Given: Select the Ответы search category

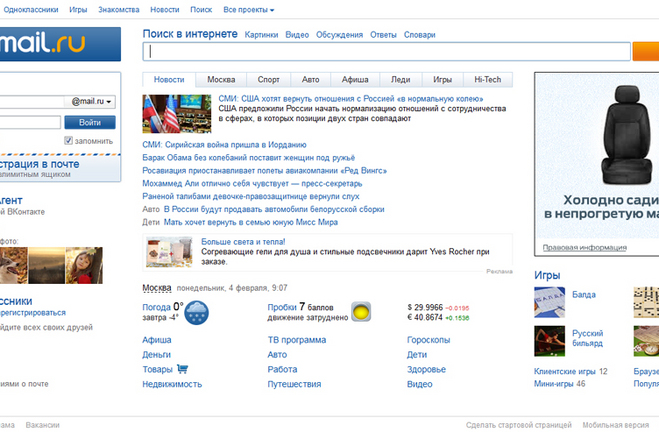Looking at the screenshot, I should [383, 35].
